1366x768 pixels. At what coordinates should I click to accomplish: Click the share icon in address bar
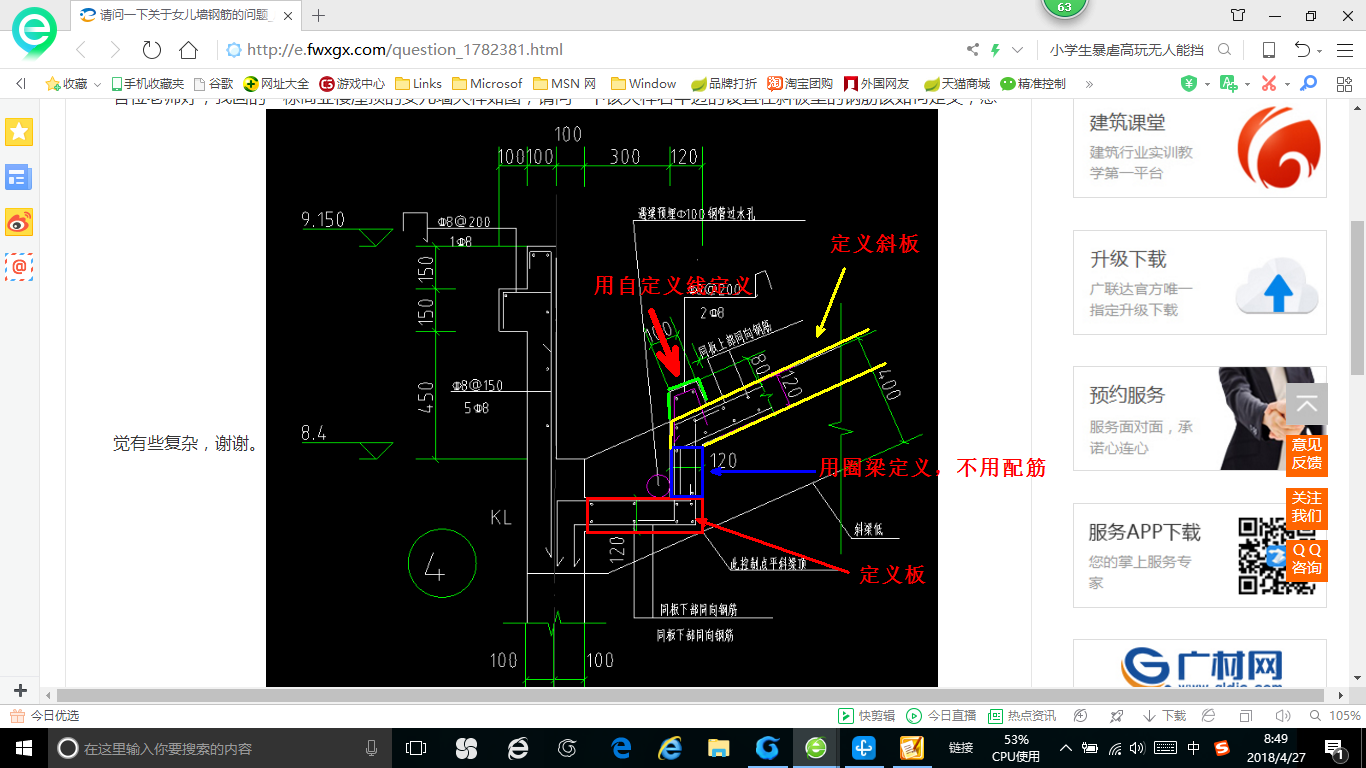click(x=972, y=50)
